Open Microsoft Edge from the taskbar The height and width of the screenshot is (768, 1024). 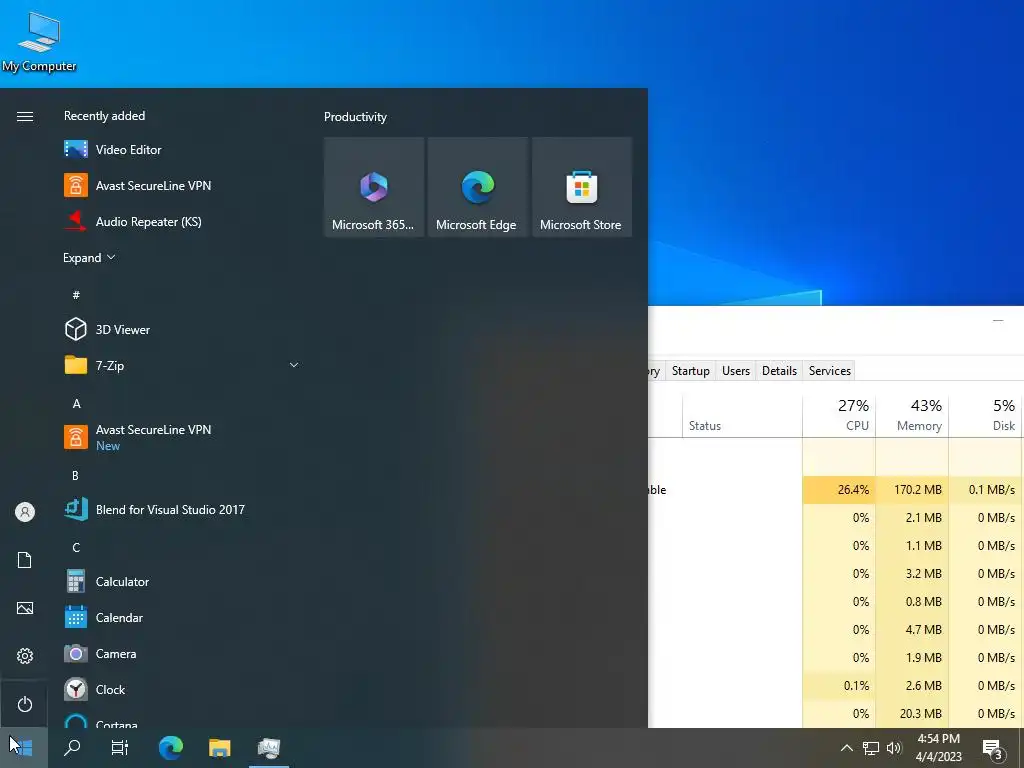tap(170, 747)
